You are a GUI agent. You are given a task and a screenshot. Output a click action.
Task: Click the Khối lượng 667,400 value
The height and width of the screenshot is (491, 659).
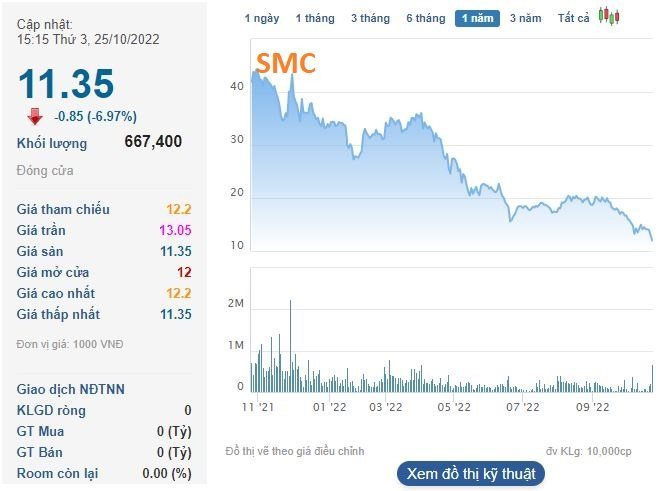pyautogui.click(x=153, y=142)
